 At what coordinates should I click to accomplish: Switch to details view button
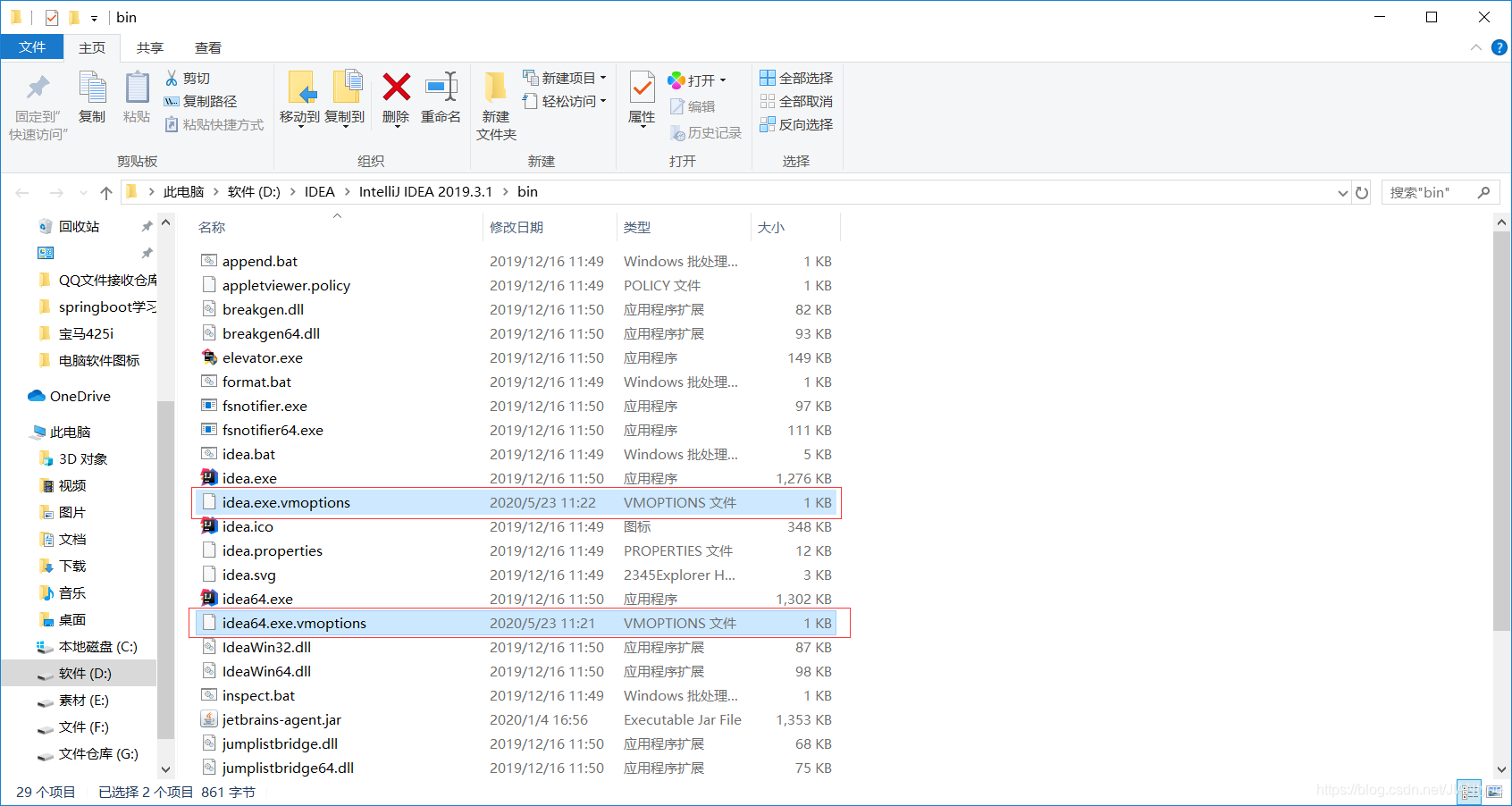pos(1470,792)
